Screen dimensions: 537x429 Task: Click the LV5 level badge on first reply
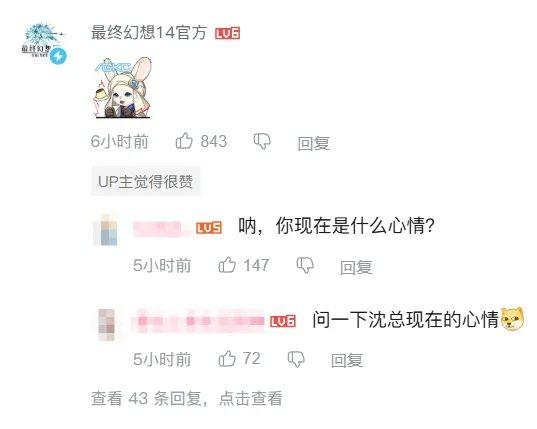coord(209,228)
